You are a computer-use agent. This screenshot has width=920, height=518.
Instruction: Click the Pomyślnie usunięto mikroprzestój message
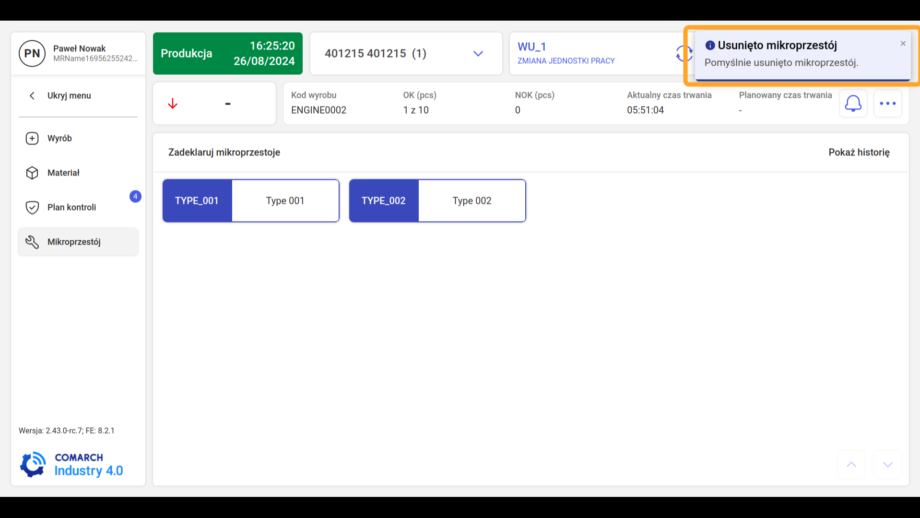click(x=781, y=63)
